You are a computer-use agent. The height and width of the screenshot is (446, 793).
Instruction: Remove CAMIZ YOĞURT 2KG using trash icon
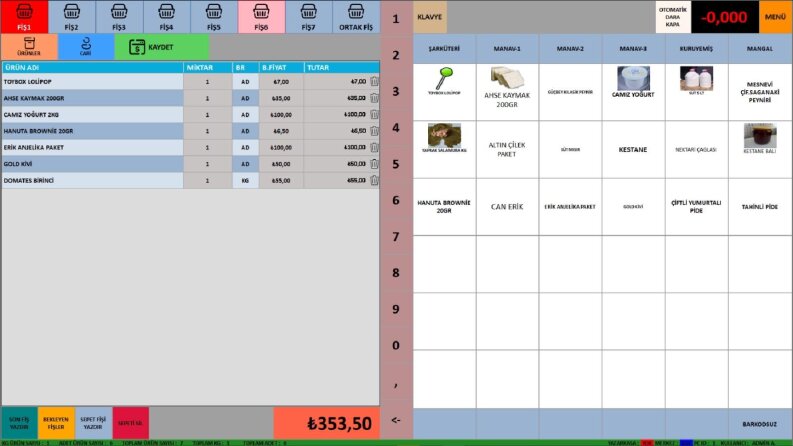[x=374, y=115]
